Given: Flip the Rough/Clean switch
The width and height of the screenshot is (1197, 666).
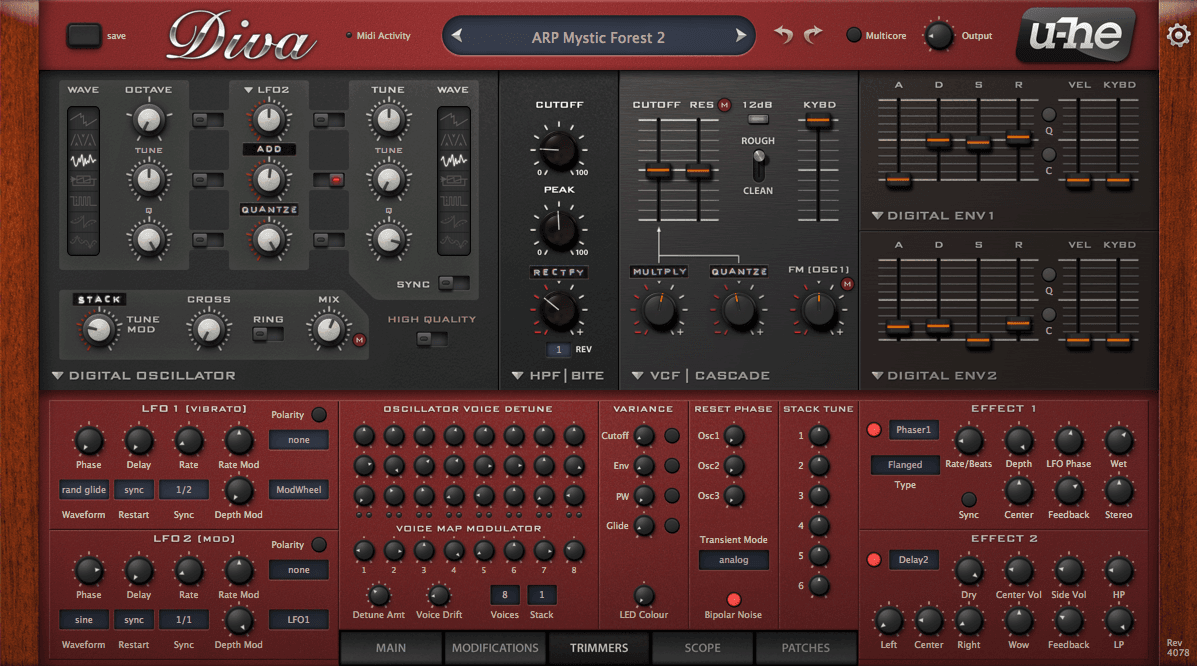Looking at the screenshot, I should [x=758, y=165].
